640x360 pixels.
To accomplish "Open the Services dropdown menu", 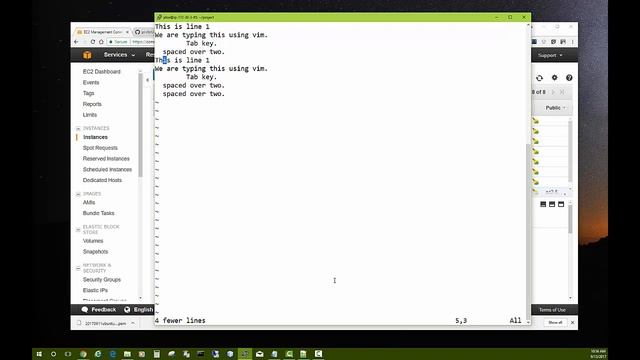I will [x=119, y=55].
